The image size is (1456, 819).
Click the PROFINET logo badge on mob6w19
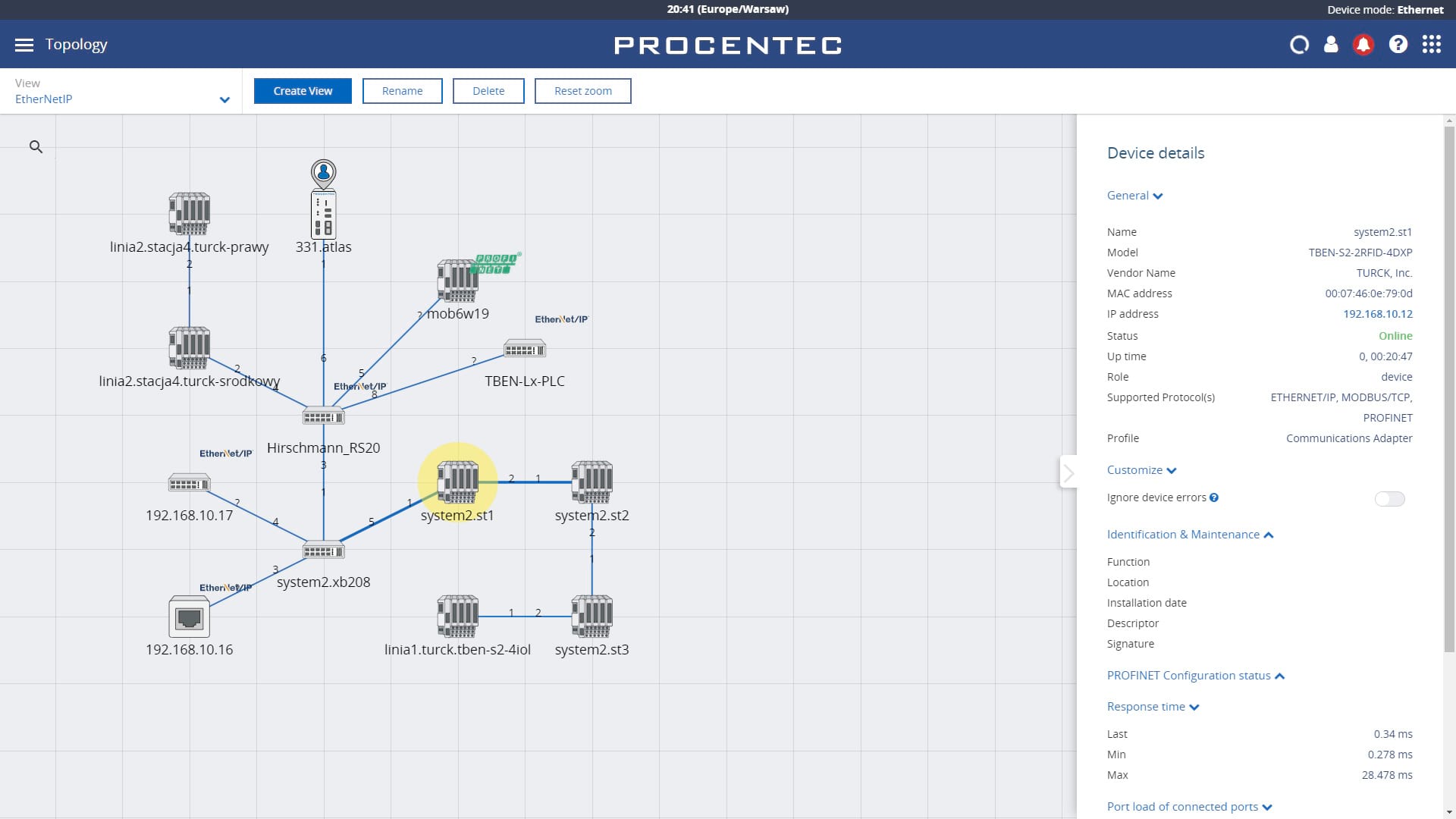pos(496,263)
